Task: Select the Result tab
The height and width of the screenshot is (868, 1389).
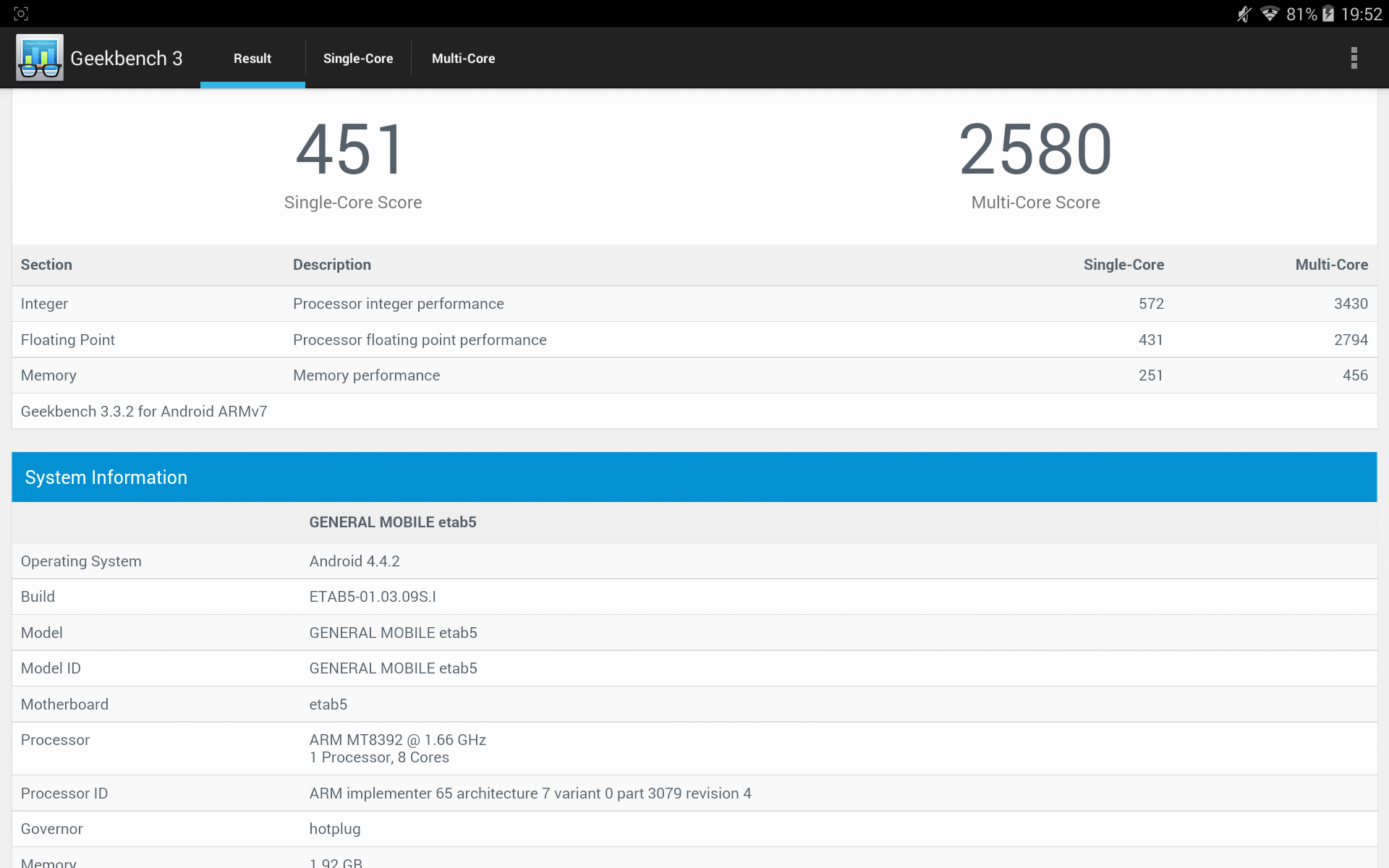Action: point(252,59)
